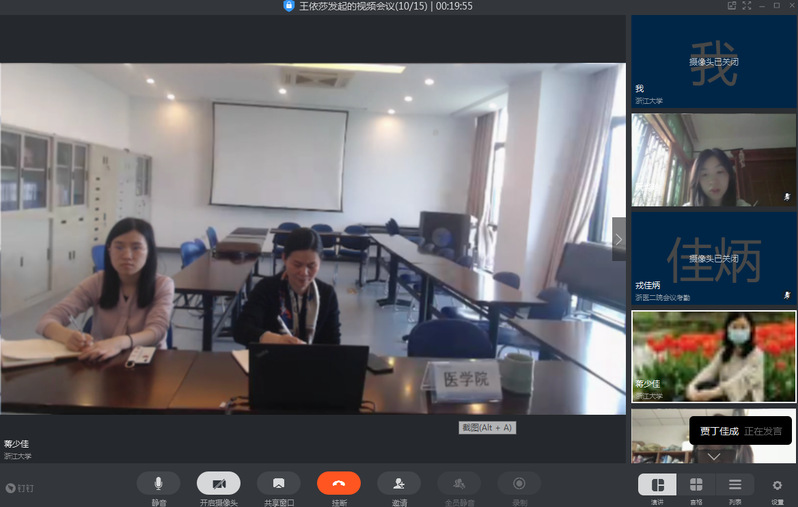Screen dimensions: 798x507
Task: Click the 我 self-view tile
Action: 713,61
